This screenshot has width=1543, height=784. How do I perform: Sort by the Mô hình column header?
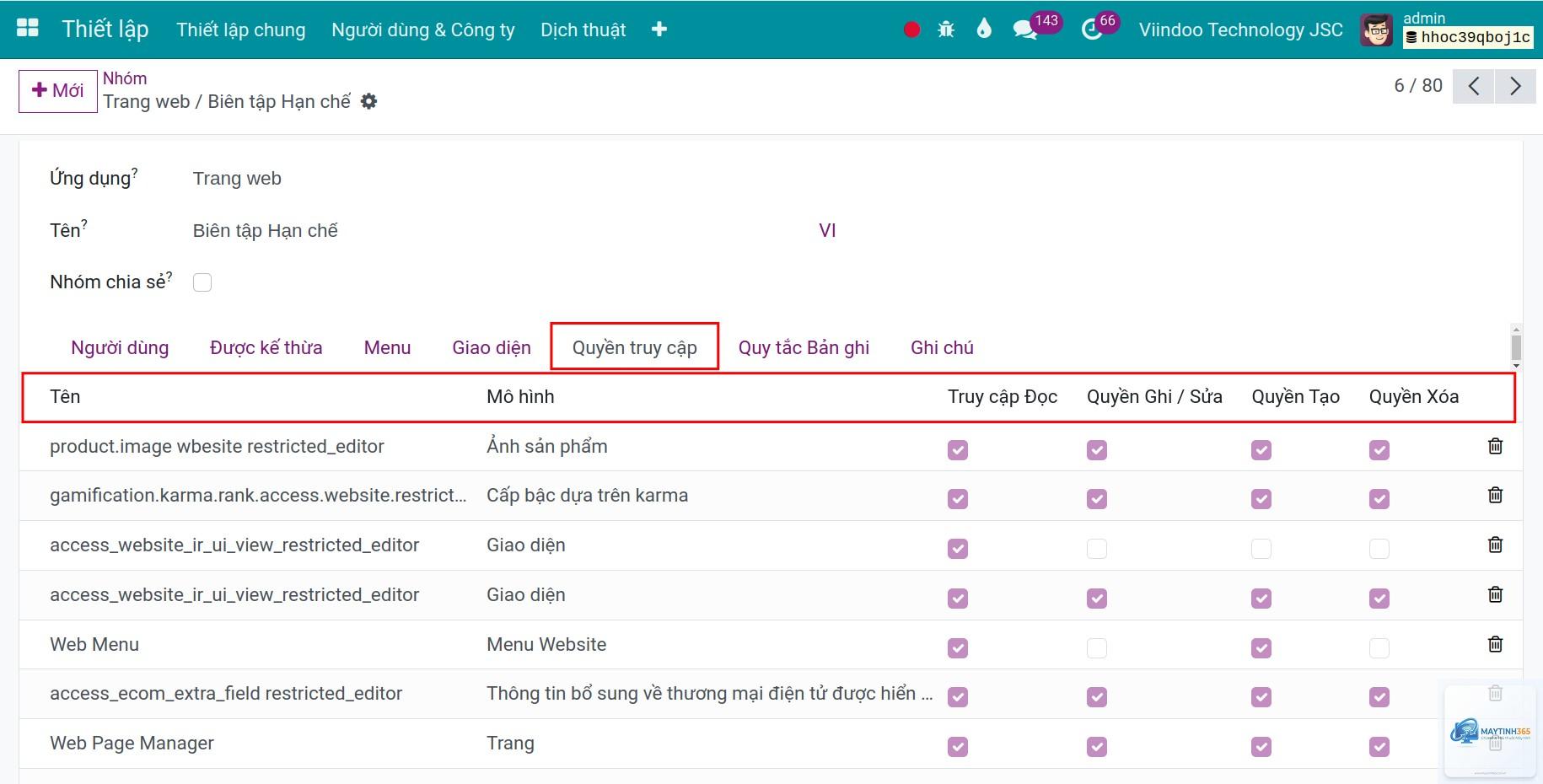point(520,396)
